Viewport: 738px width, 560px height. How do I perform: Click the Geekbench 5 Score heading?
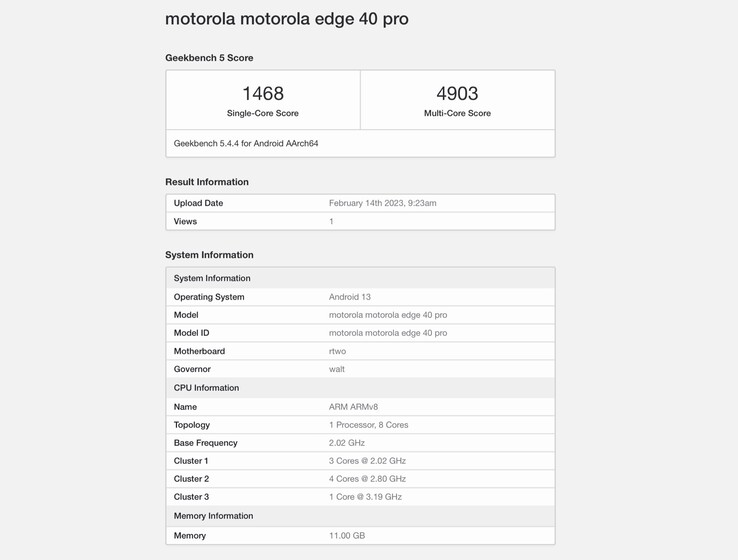point(209,58)
